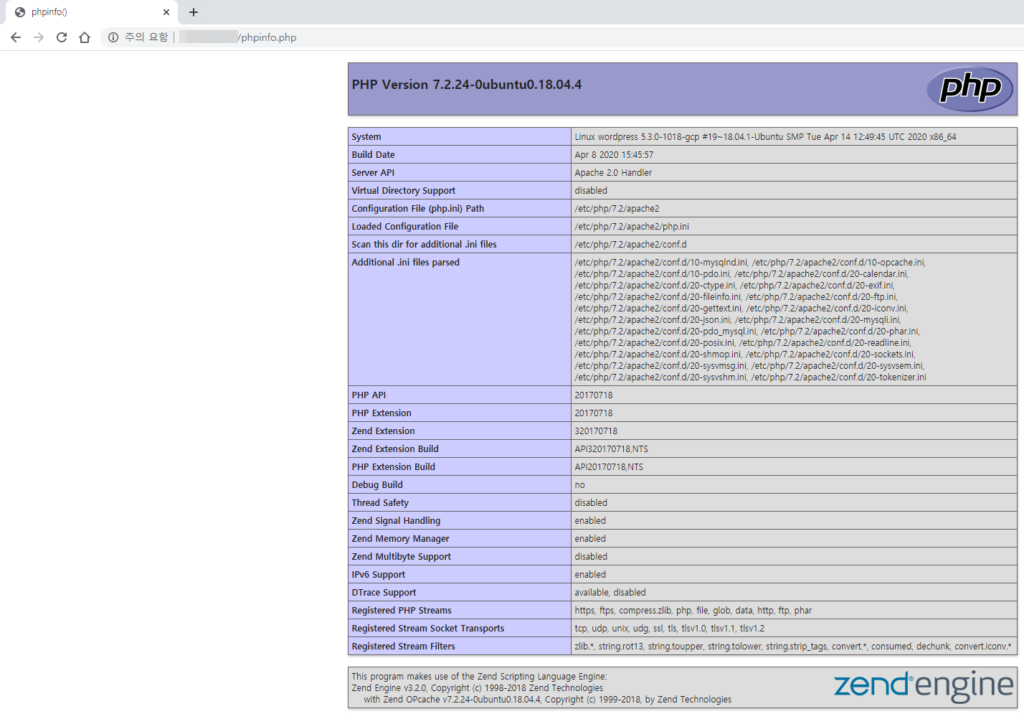The width and height of the screenshot is (1024, 714).
Task: Select the PHP Extension label
Action: coord(381,413)
